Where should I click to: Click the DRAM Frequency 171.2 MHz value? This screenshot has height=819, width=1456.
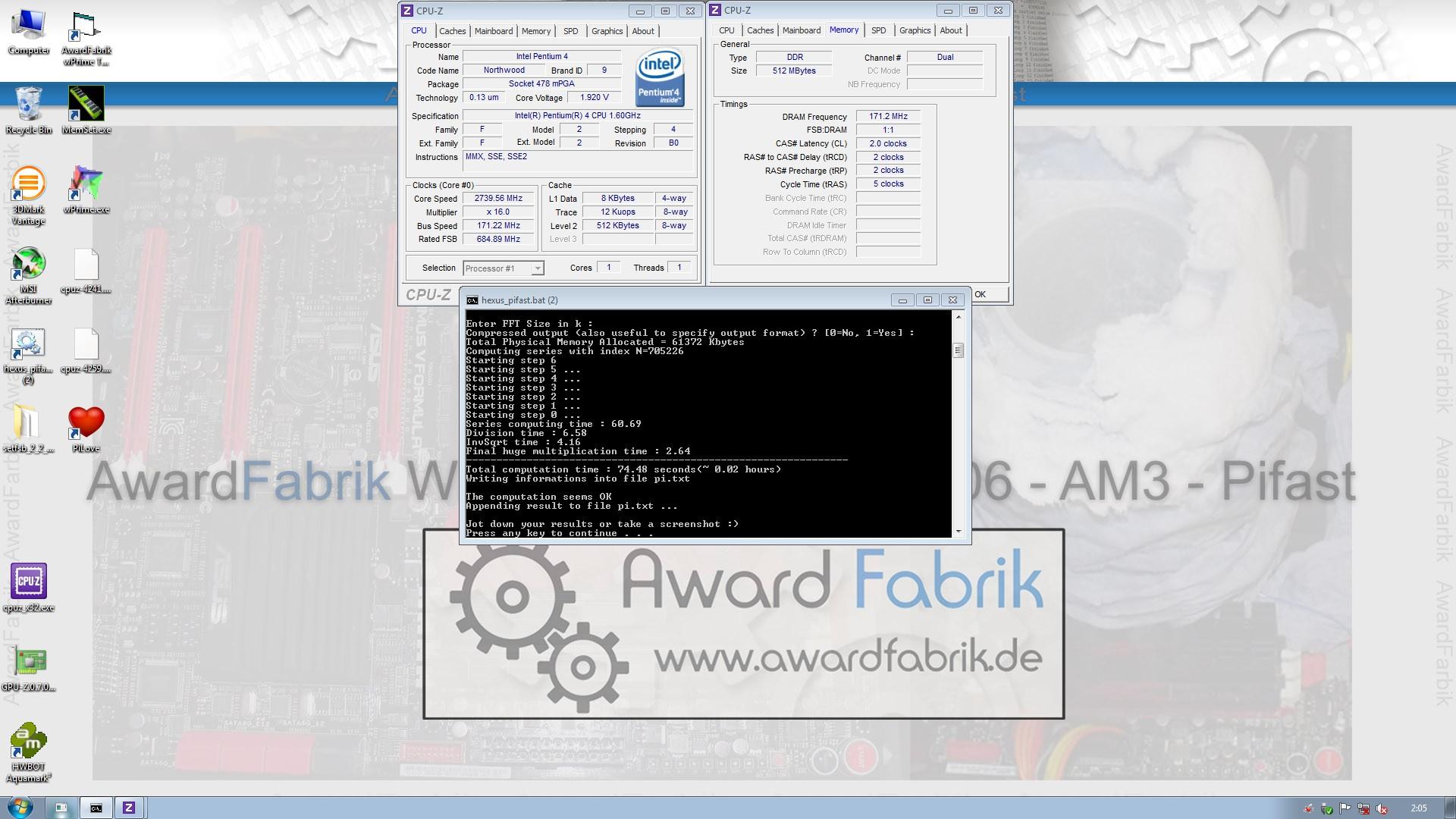click(x=888, y=117)
